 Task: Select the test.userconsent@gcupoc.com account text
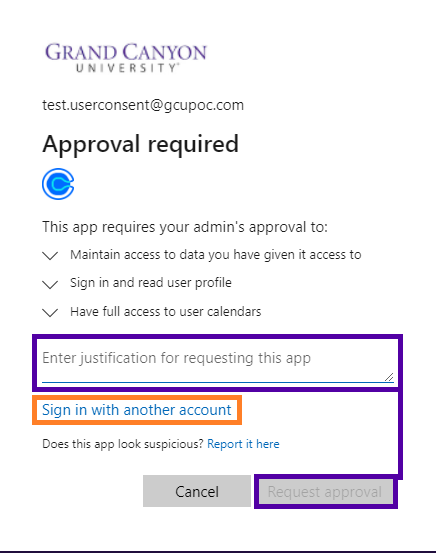143,105
